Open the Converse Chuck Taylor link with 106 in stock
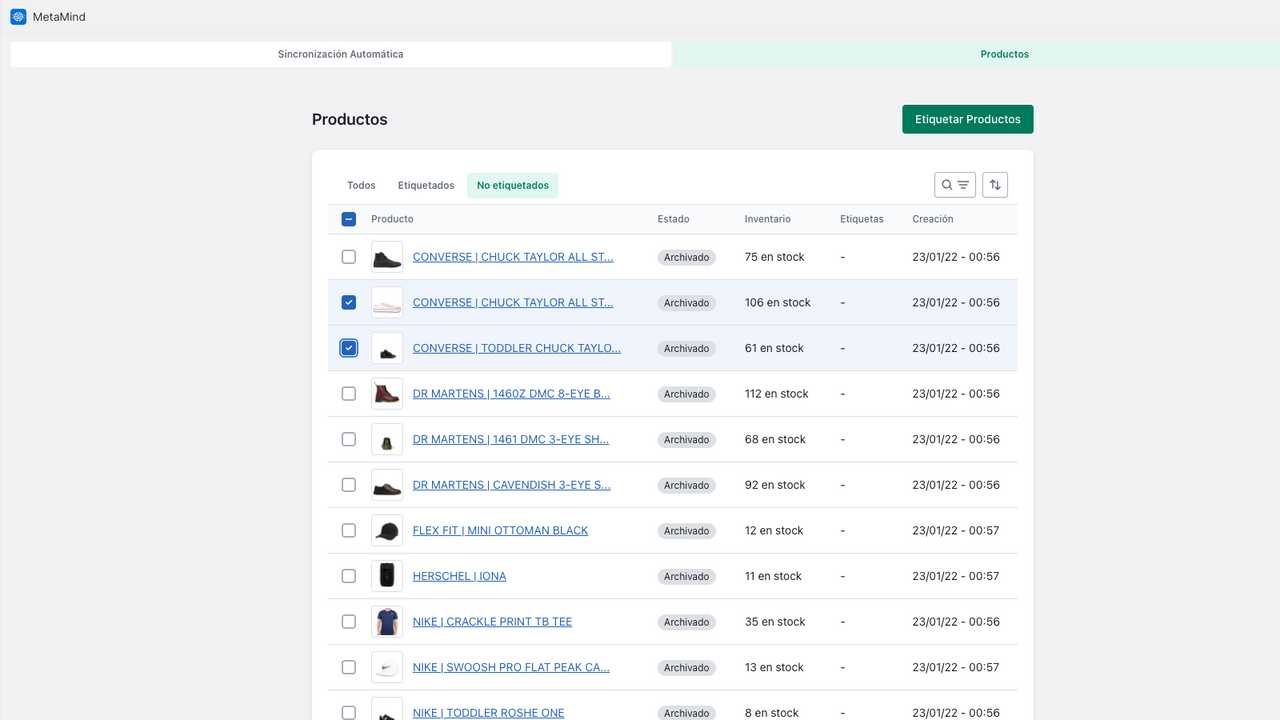 click(x=513, y=302)
